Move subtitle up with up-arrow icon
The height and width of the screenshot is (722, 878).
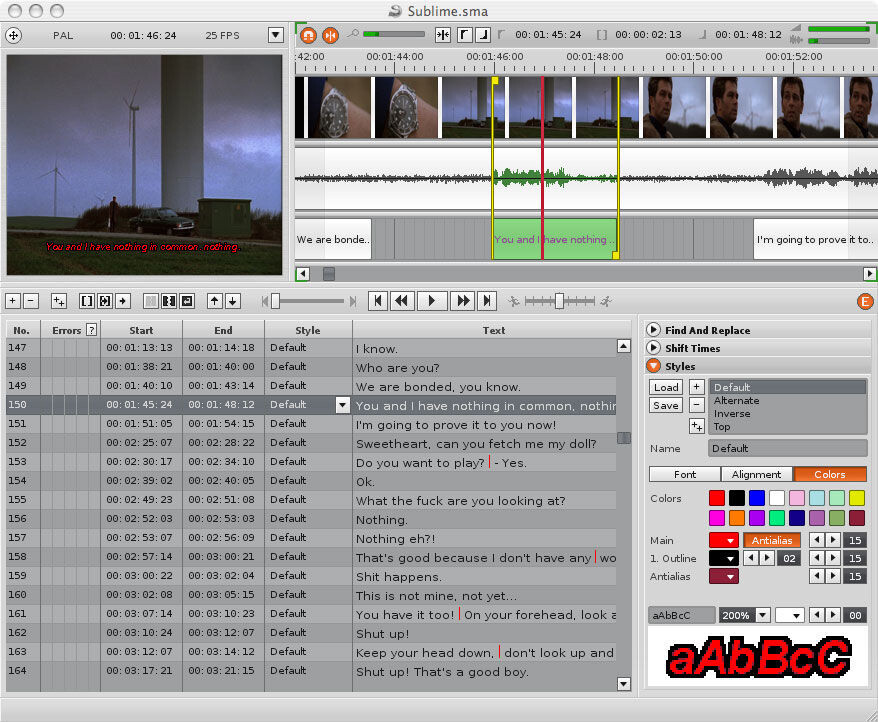[x=214, y=301]
